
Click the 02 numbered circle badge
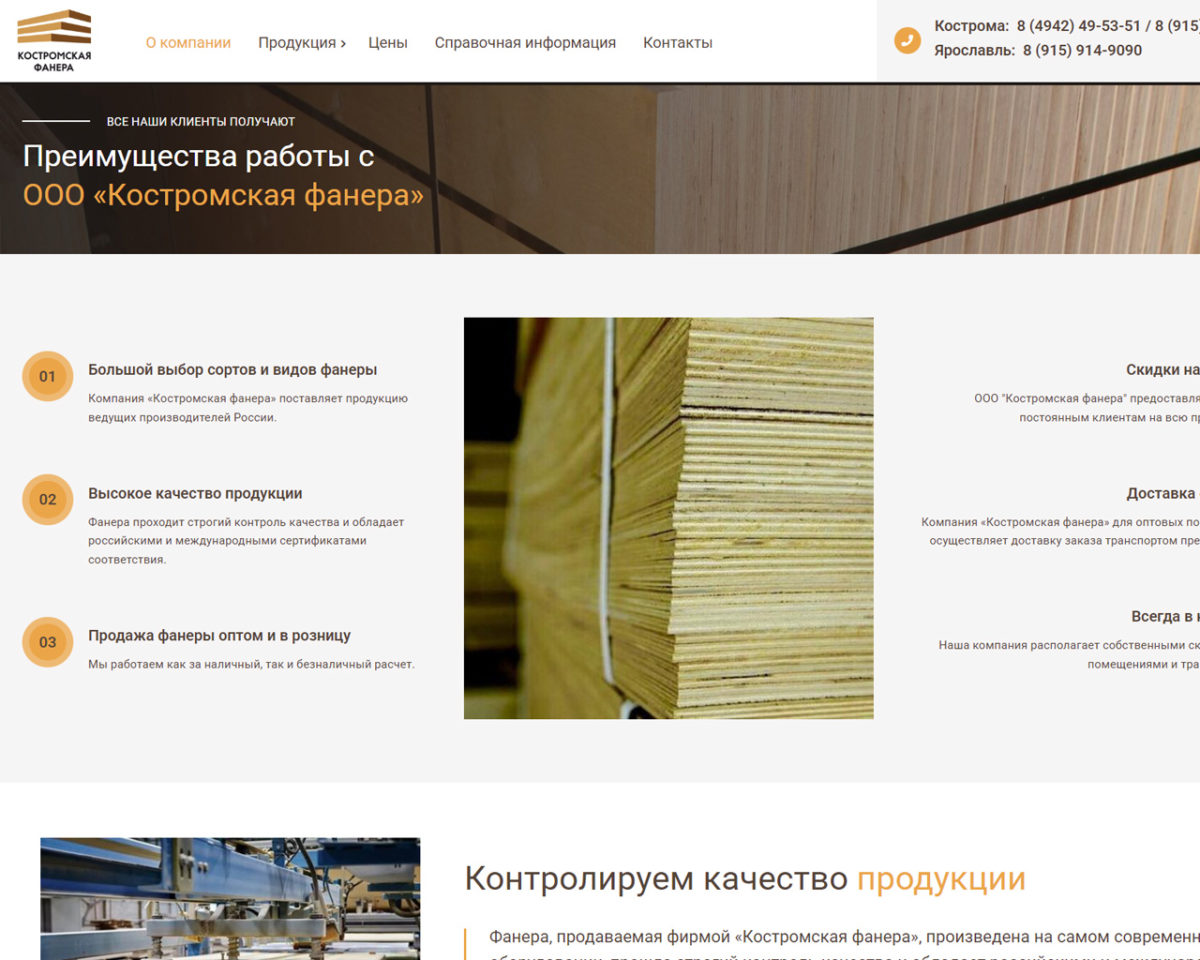coord(47,500)
